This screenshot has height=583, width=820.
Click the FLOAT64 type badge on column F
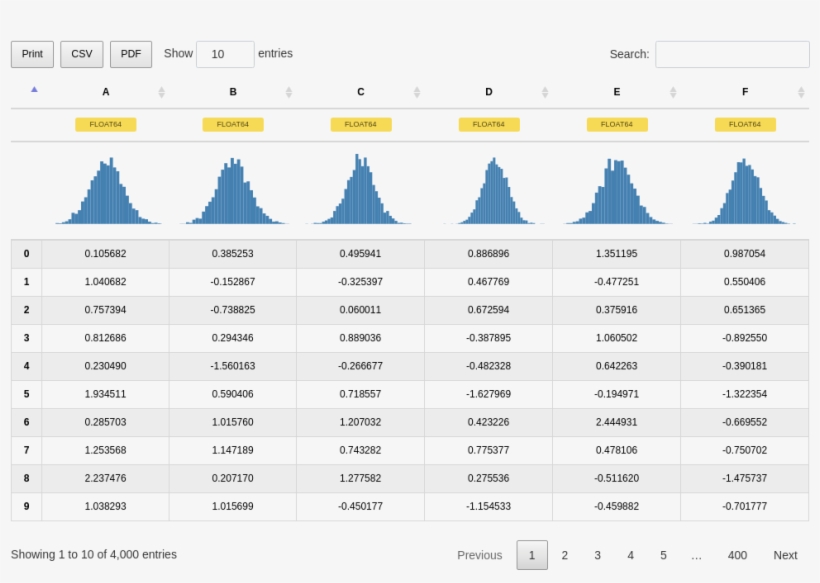[744, 124]
